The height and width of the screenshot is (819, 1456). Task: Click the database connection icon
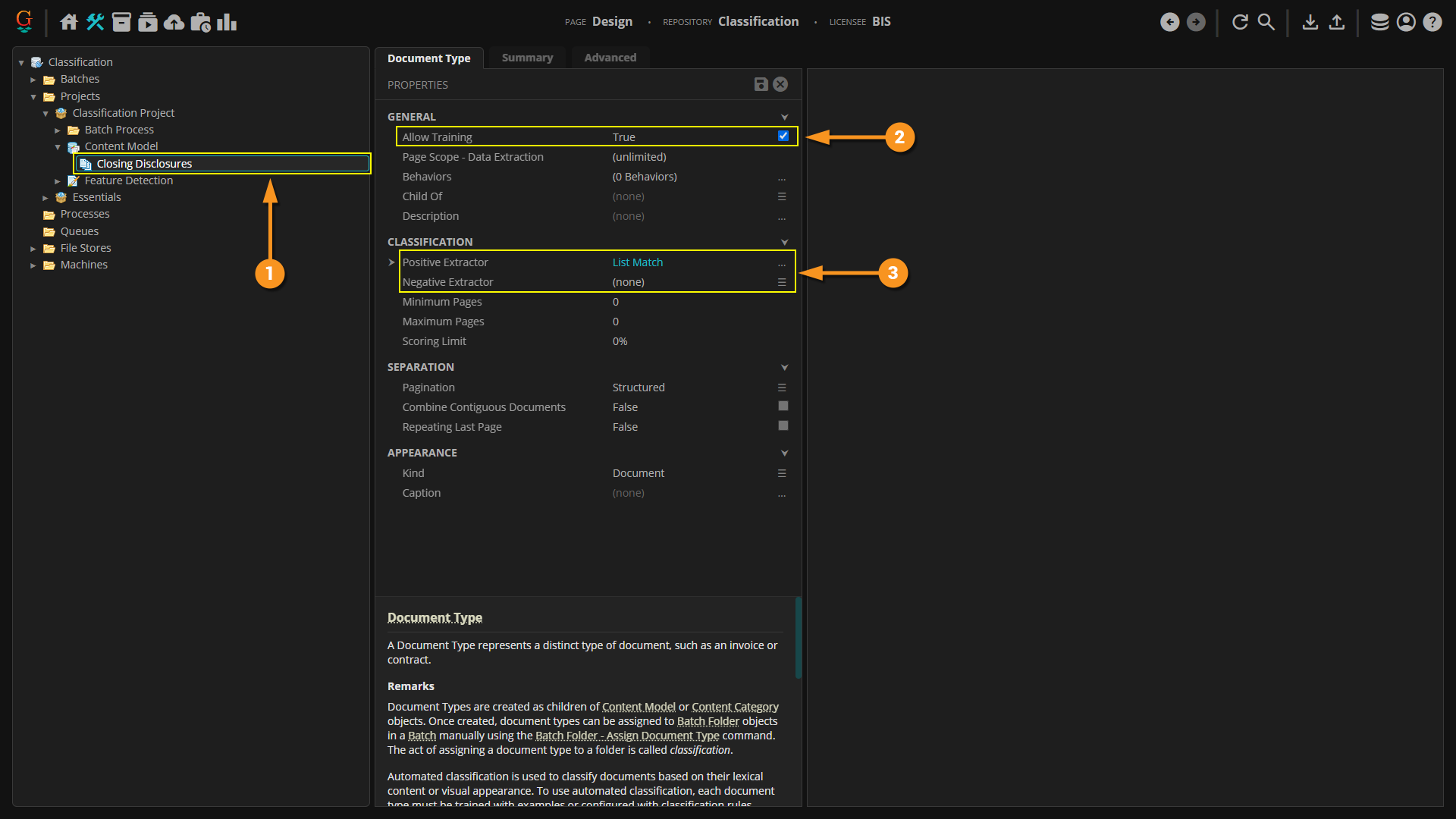click(x=1379, y=22)
